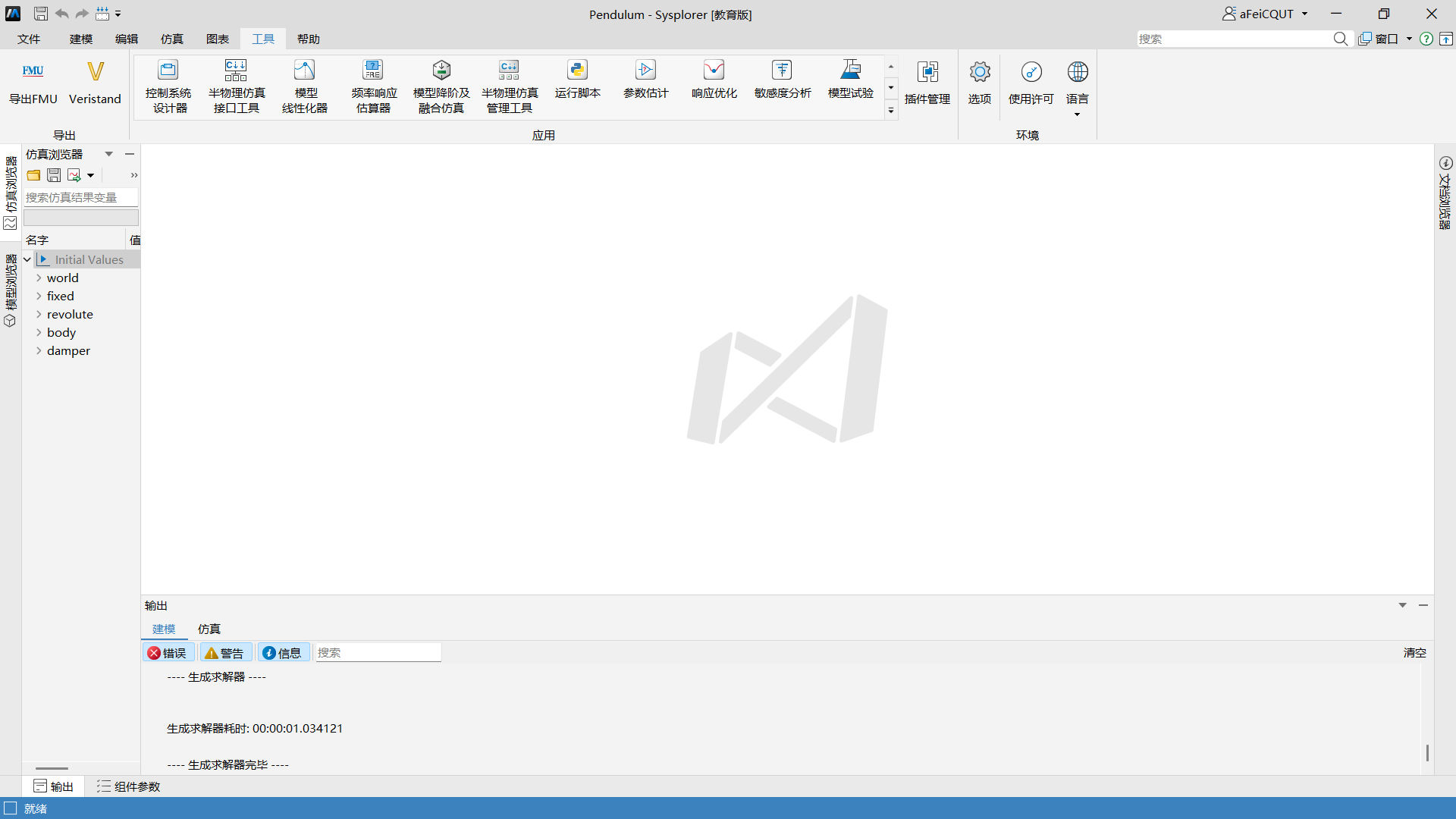Viewport: 1456px width, 819px height.
Task: Open 模型降阶及融合仿真 tool
Action: pyautogui.click(x=441, y=86)
